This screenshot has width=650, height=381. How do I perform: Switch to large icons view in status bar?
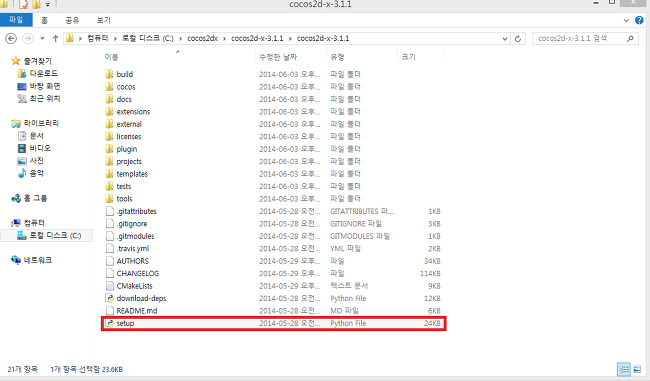coord(637,369)
